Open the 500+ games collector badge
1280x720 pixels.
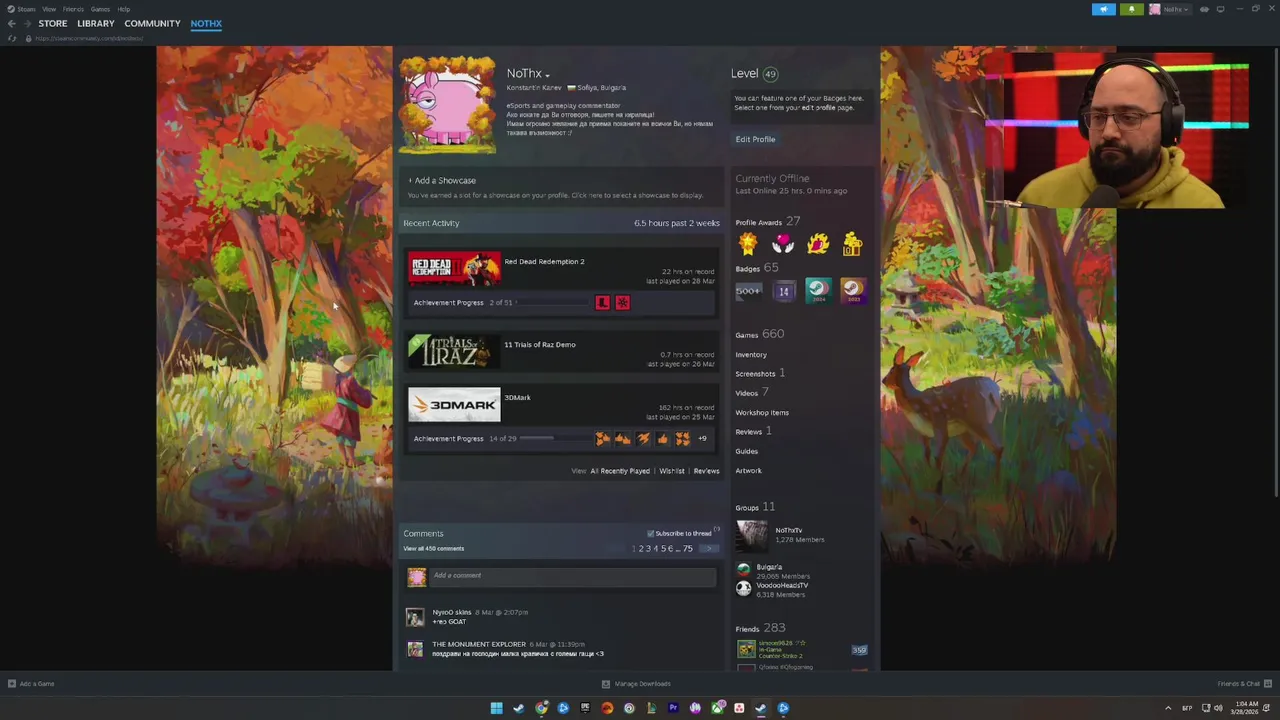click(x=748, y=291)
